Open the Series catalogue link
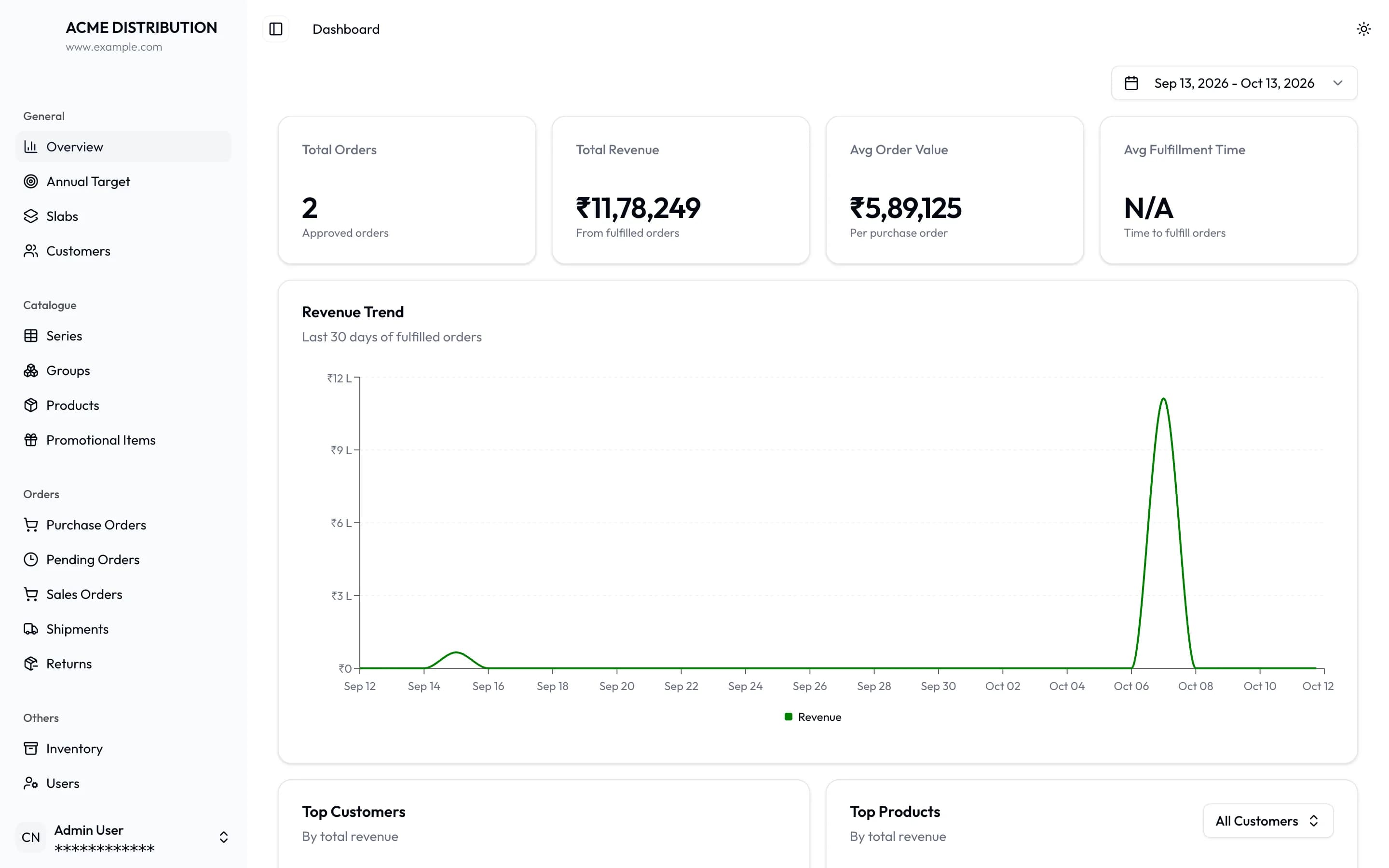 click(x=123, y=336)
